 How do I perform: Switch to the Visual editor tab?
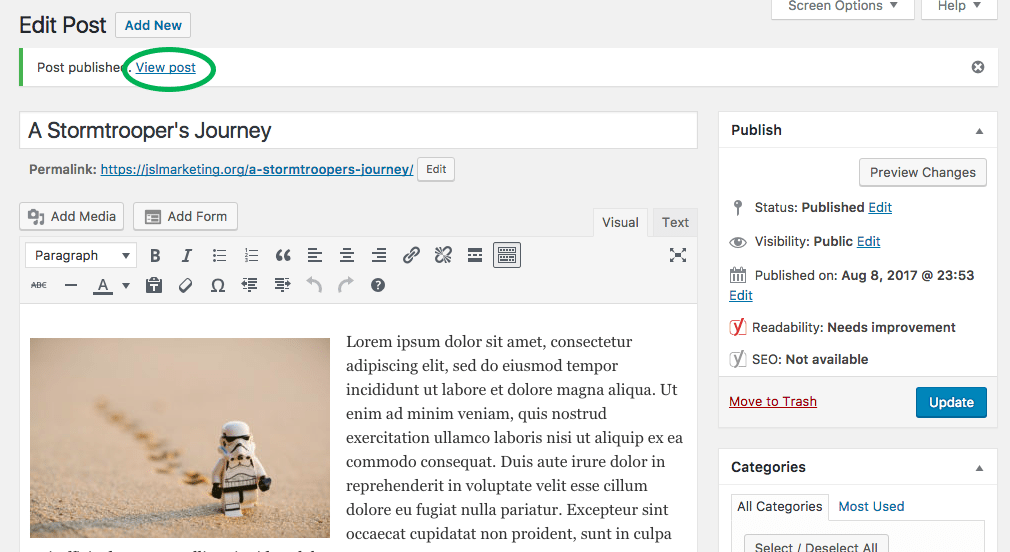[620, 222]
